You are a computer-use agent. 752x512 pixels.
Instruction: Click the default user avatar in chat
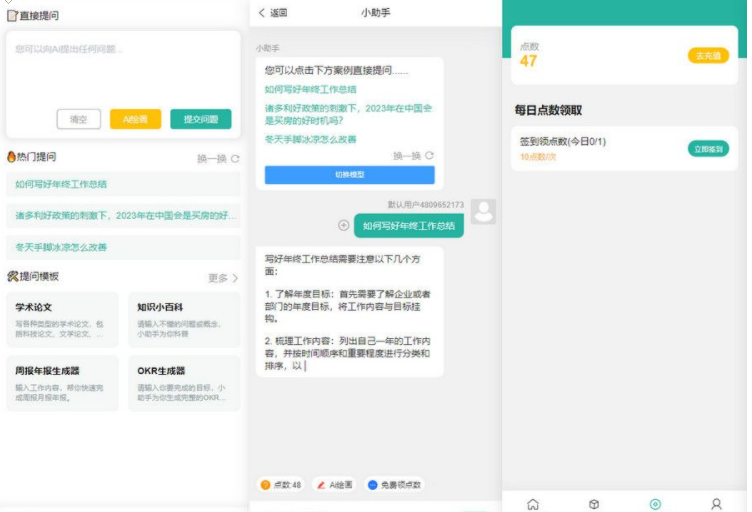point(484,212)
